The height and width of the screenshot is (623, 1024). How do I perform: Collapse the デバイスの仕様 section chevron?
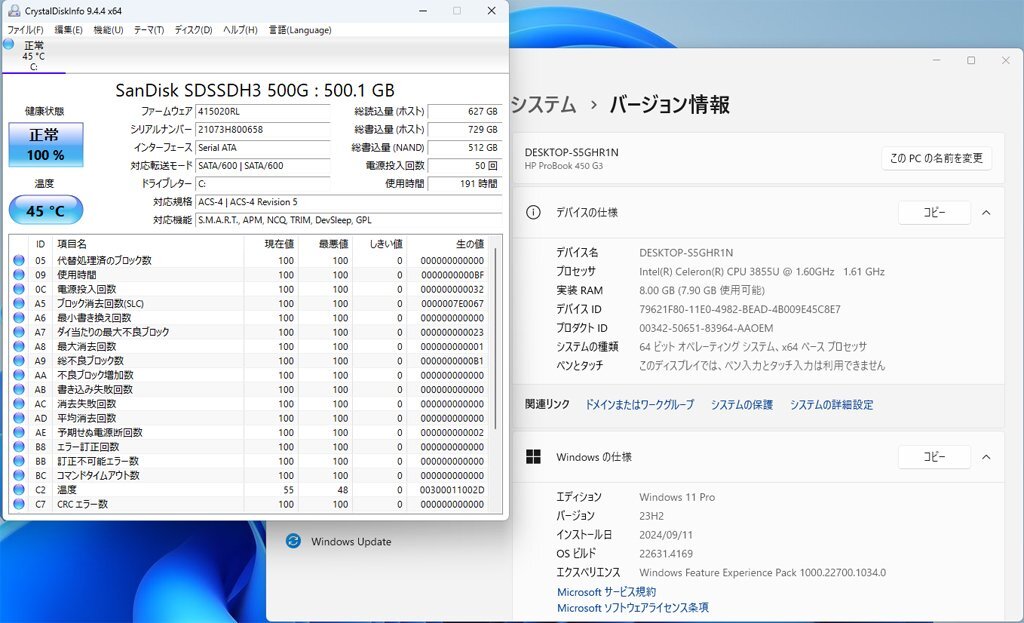985,211
